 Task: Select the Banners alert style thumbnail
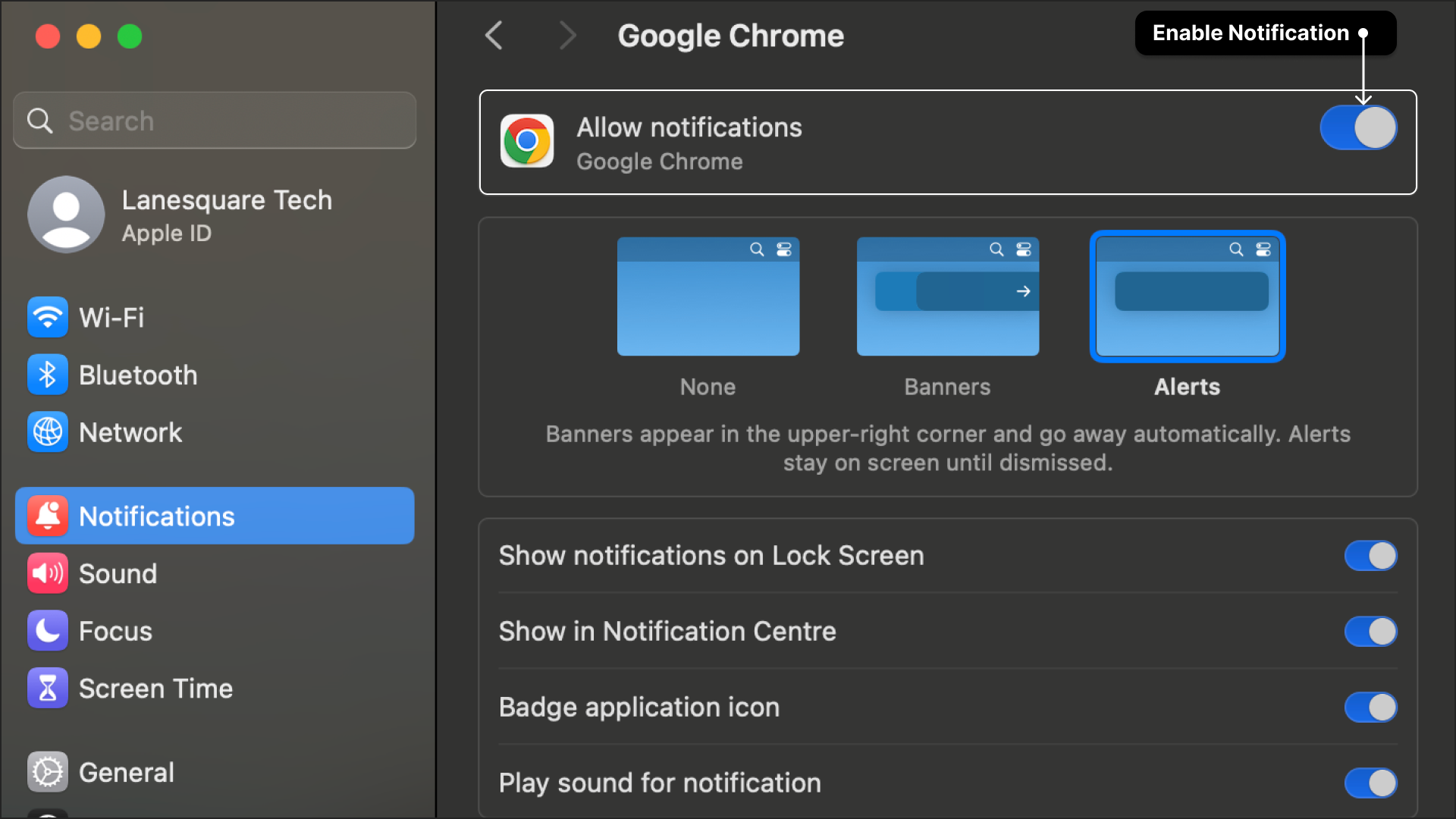click(x=948, y=297)
